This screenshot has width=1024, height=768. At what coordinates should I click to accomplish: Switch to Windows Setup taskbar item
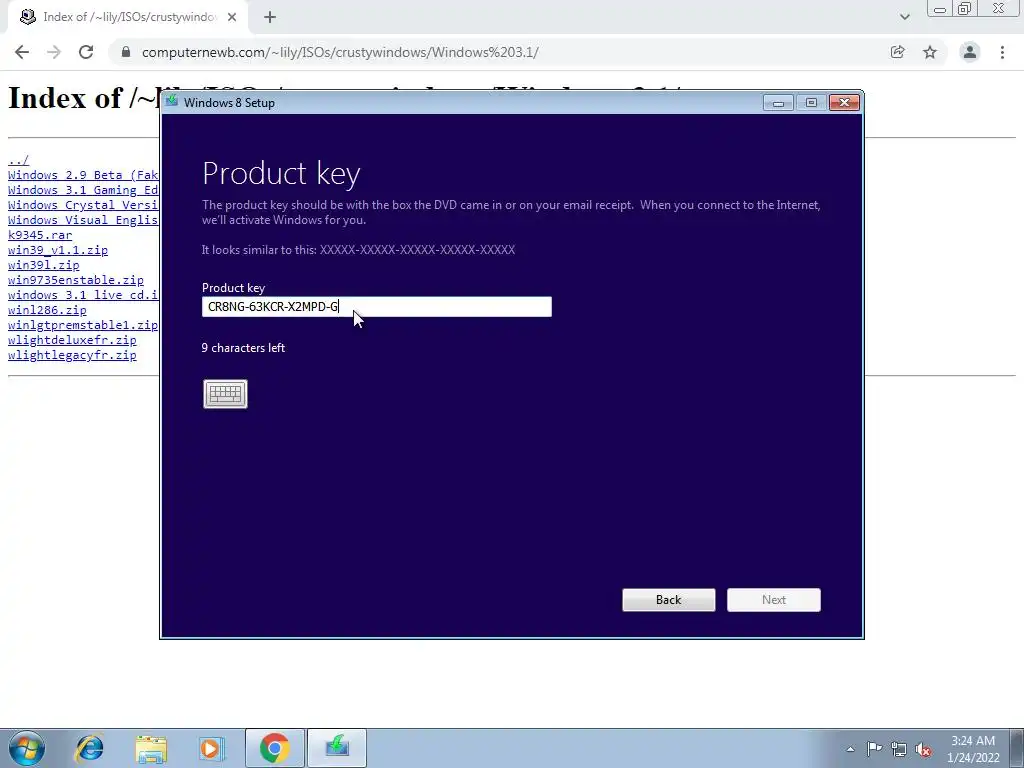[337, 748]
